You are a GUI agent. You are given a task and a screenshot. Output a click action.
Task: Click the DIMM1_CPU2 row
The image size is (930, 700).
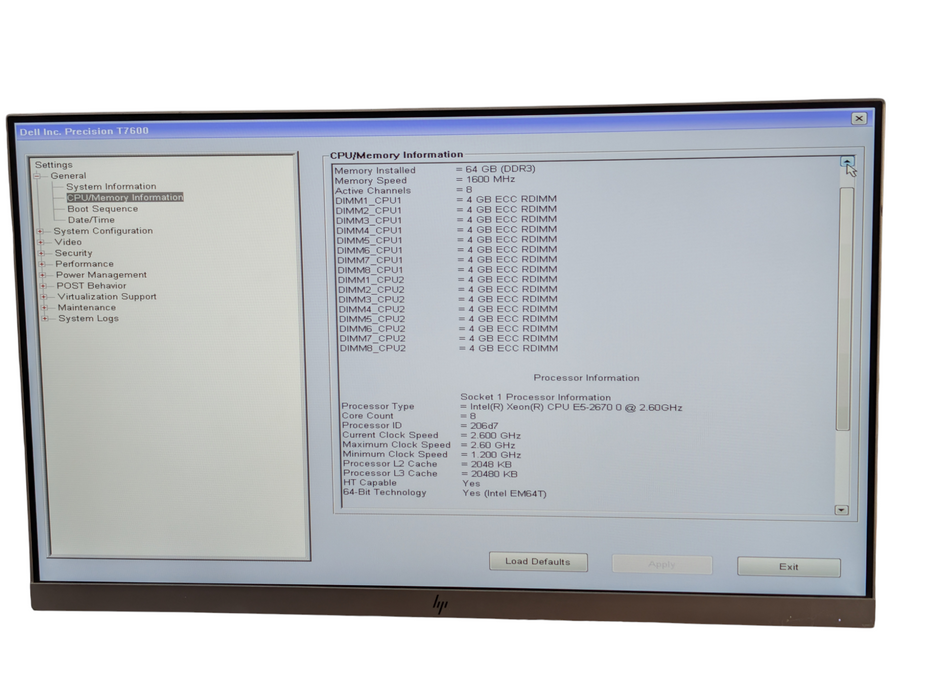pos(448,279)
